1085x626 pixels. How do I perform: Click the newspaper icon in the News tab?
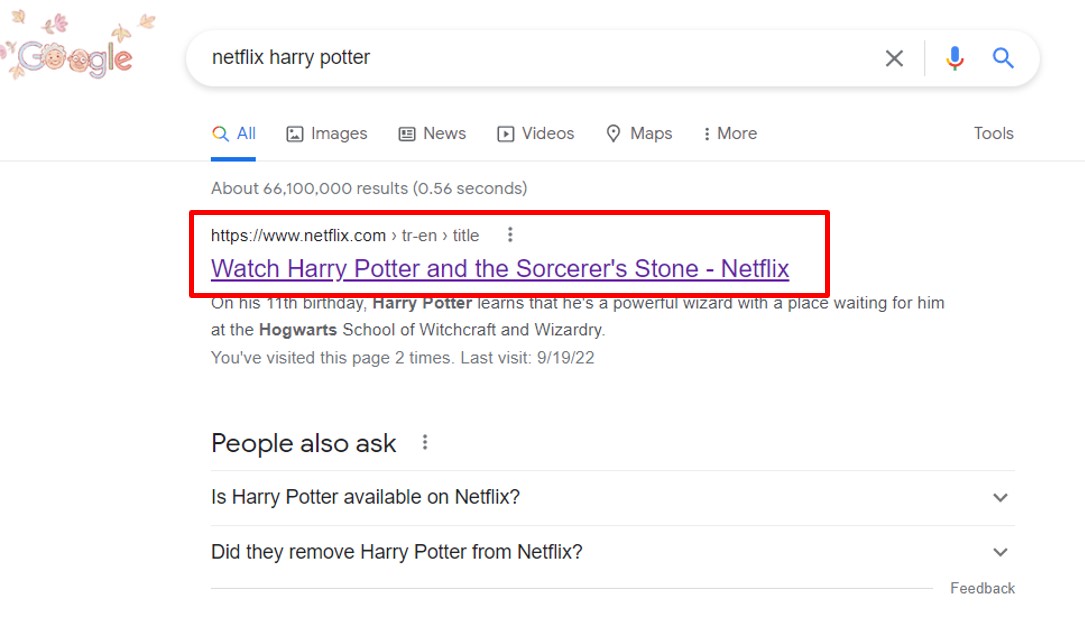coord(406,133)
